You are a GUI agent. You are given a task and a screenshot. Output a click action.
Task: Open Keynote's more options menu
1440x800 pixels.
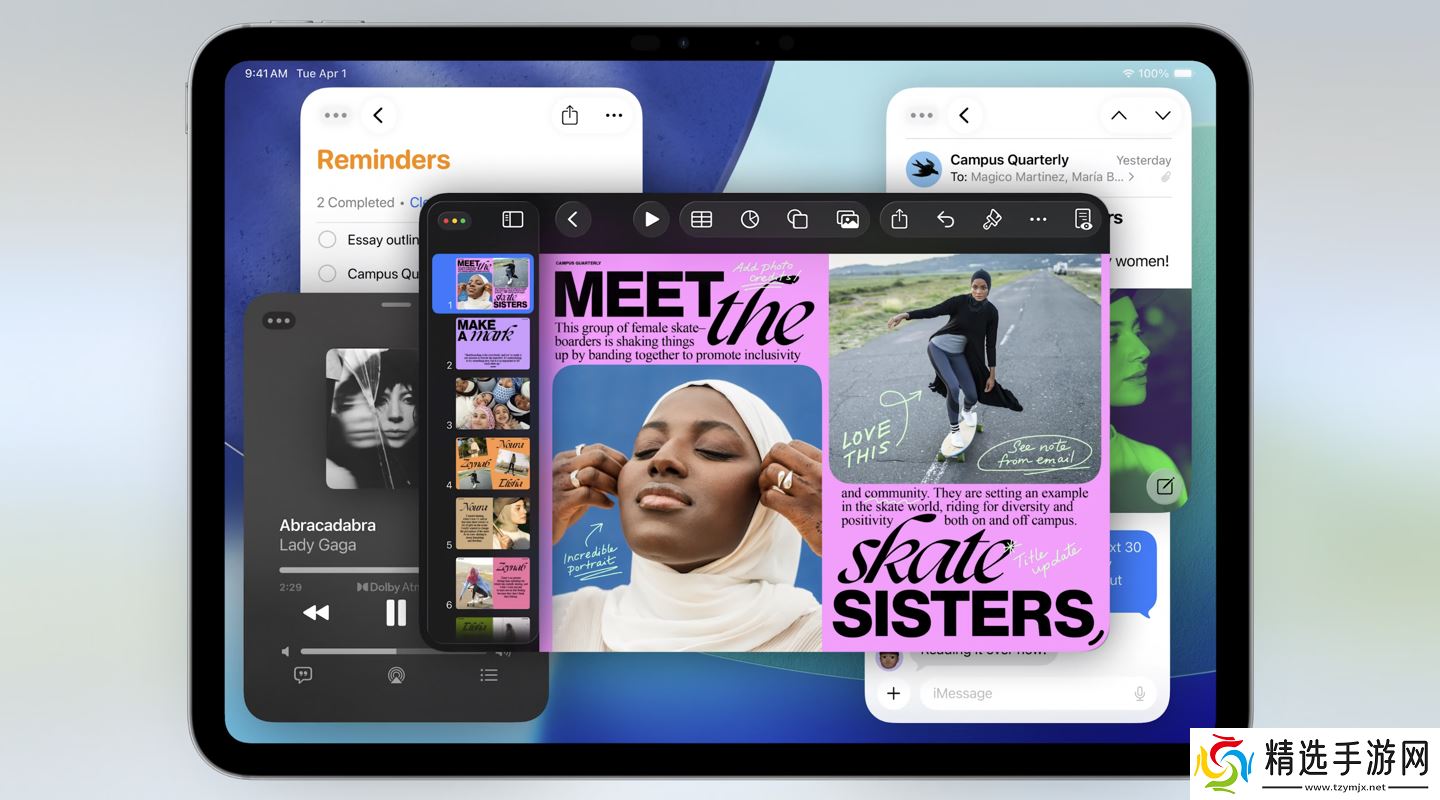pyautogui.click(x=1038, y=219)
